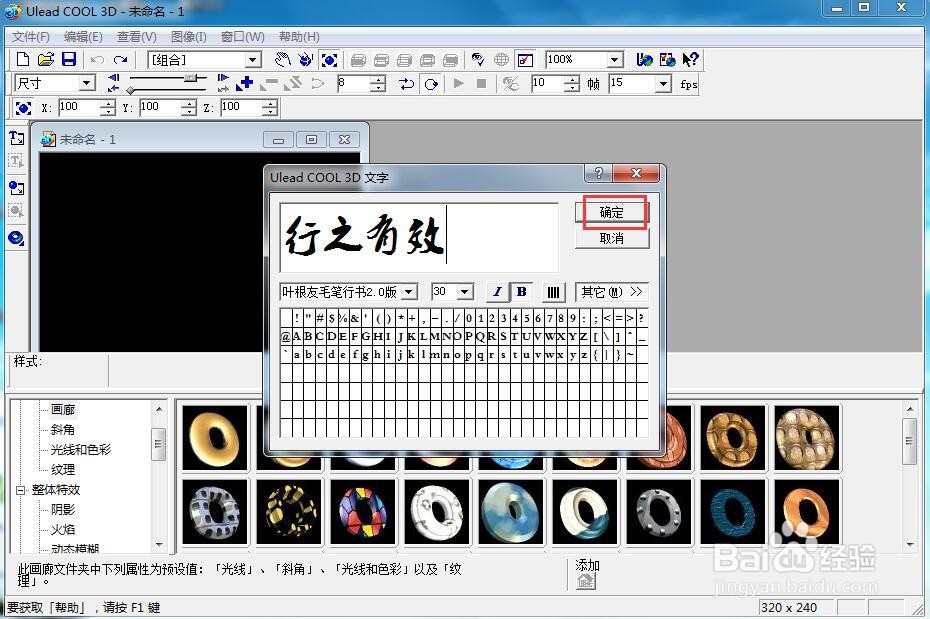
Task: Open a file using the folder icon
Action: [46, 59]
